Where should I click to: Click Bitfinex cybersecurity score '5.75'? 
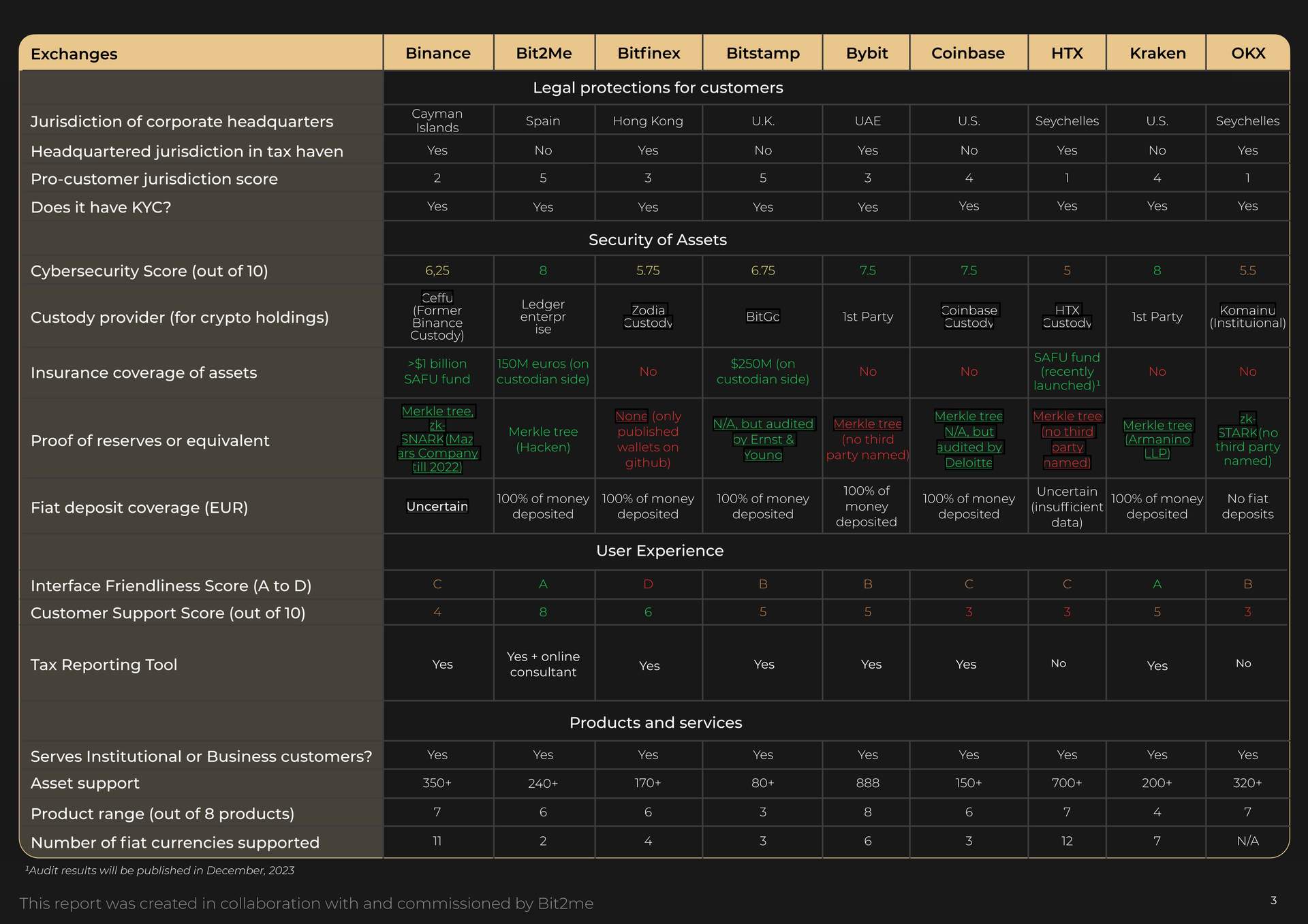coord(648,270)
